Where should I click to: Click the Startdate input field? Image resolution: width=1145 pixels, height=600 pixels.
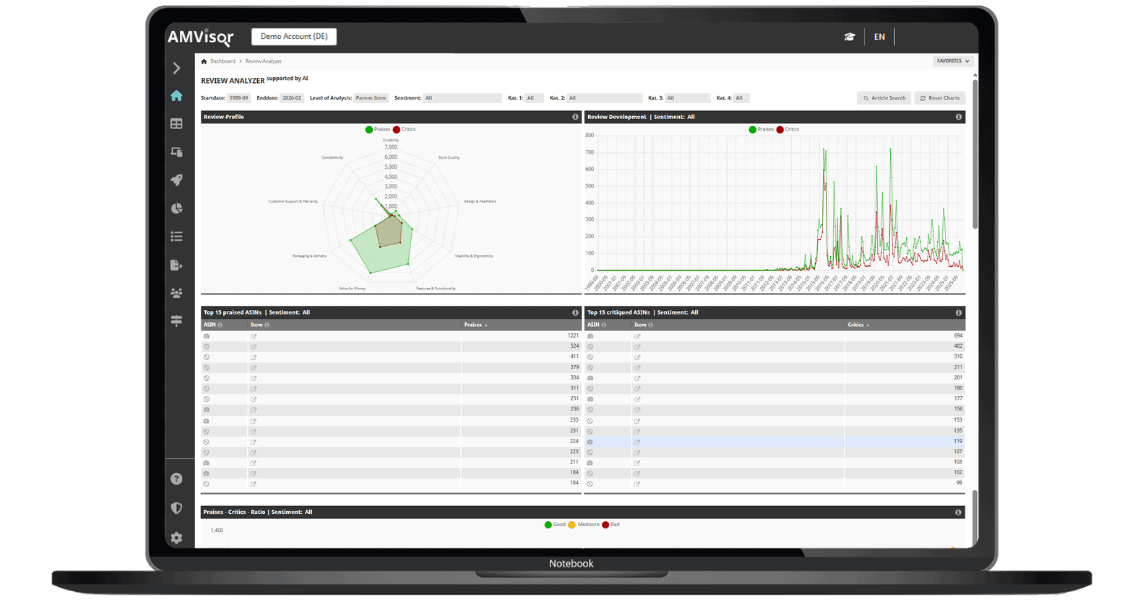(x=239, y=98)
